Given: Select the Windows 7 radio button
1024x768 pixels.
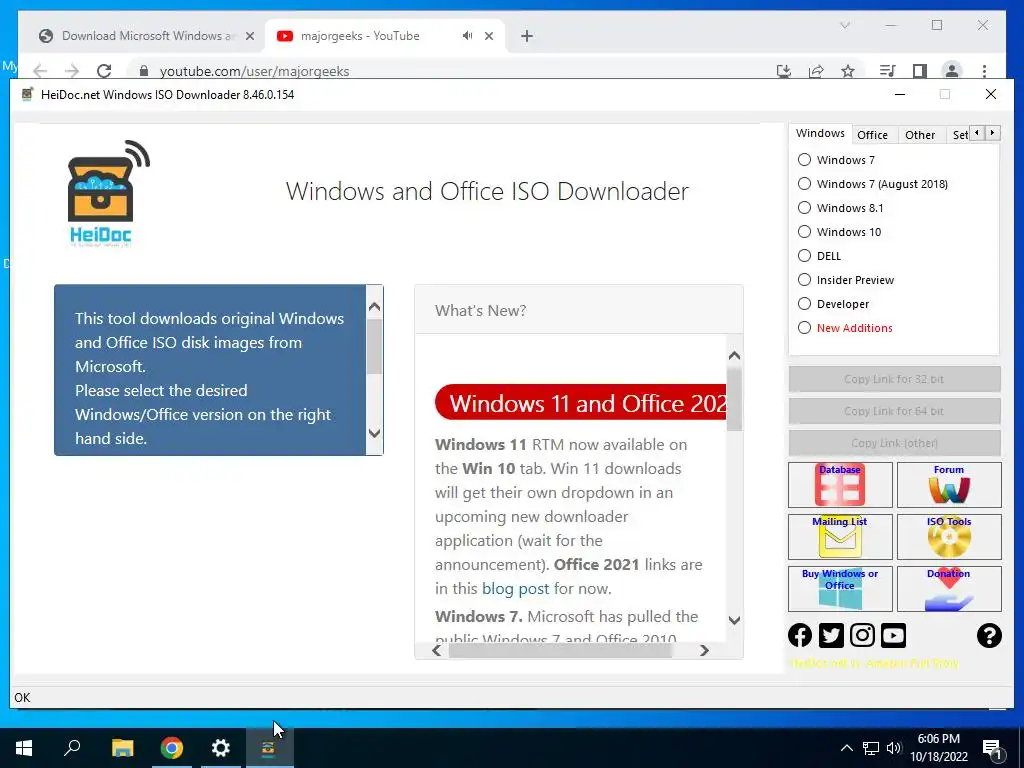Looking at the screenshot, I should click(805, 159).
